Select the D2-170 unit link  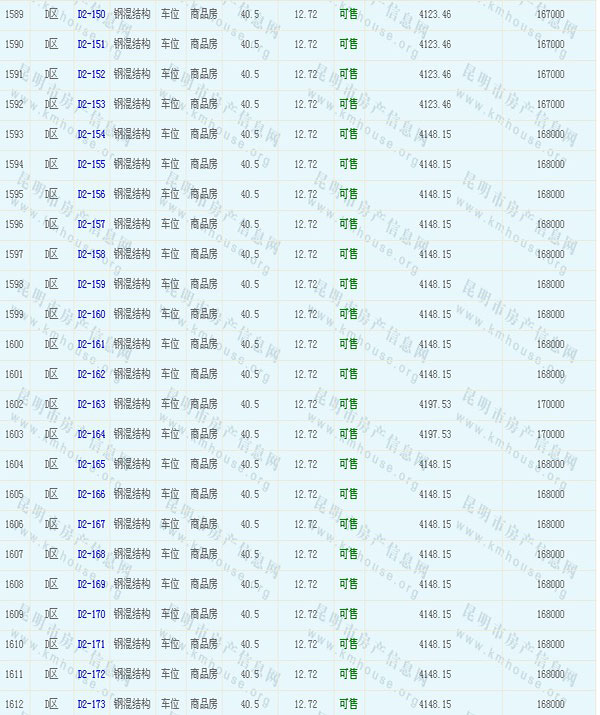click(x=91, y=615)
